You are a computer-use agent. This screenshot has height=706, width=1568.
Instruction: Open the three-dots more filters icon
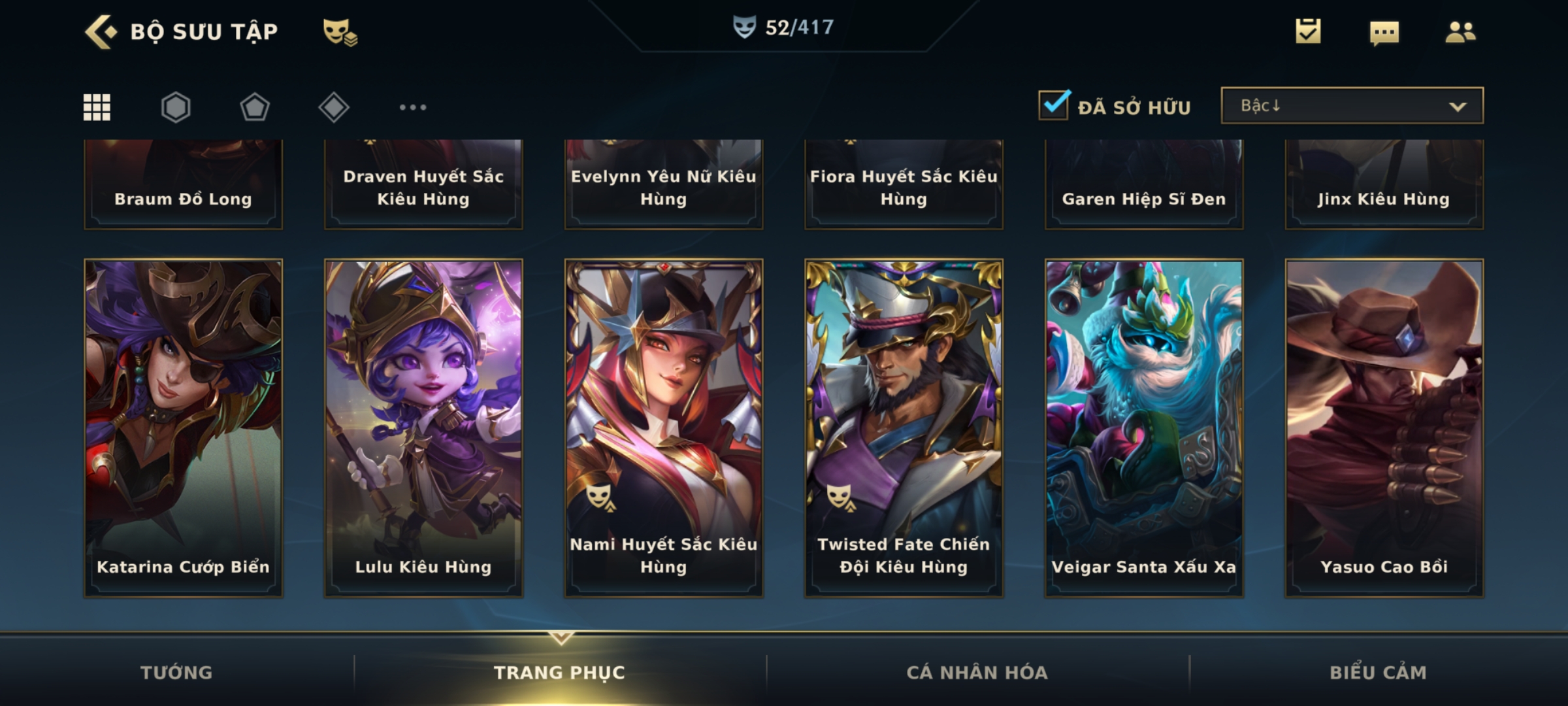413,107
